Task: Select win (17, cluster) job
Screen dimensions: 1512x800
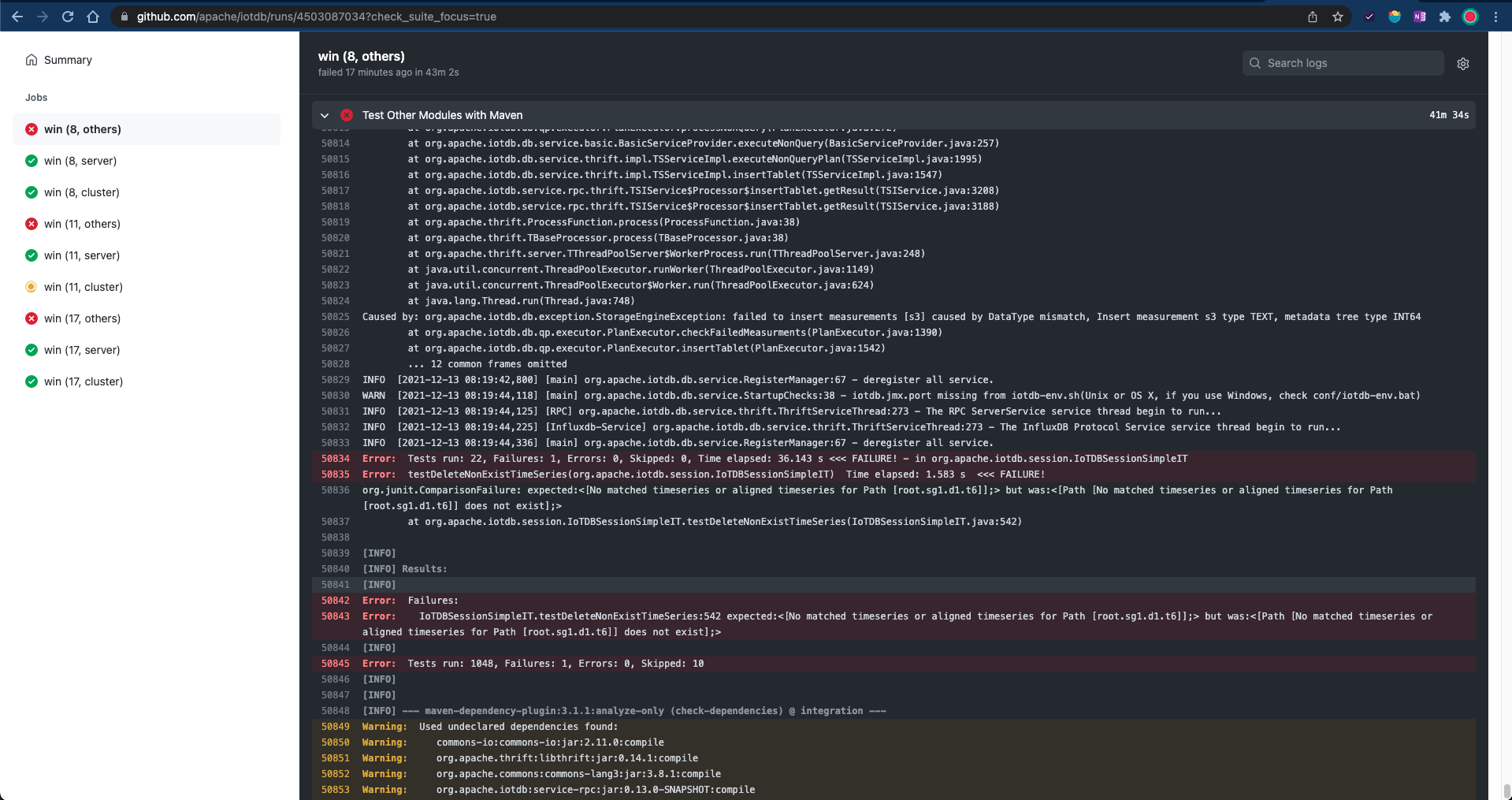Action: pos(147,381)
